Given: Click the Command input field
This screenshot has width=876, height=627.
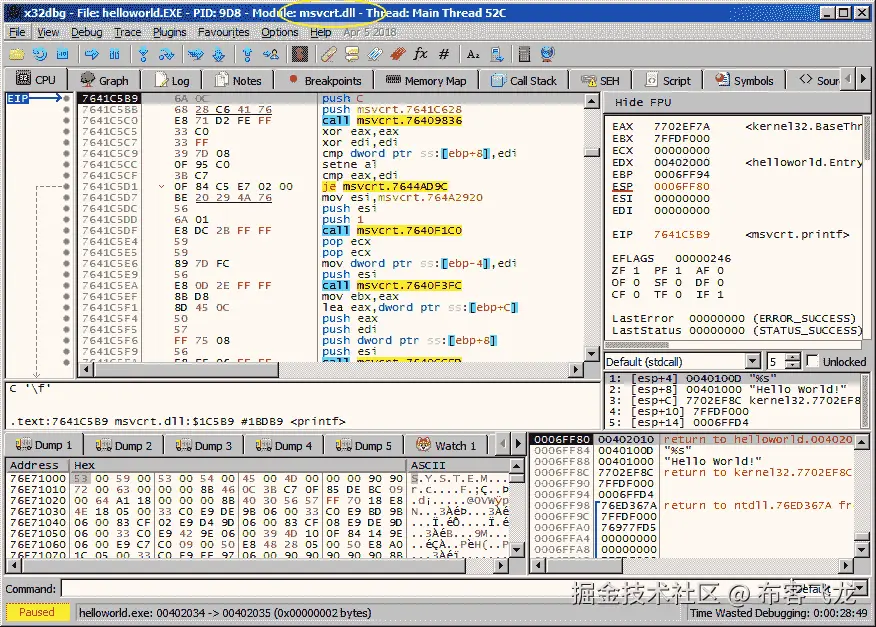Looking at the screenshot, I should [x=400, y=589].
